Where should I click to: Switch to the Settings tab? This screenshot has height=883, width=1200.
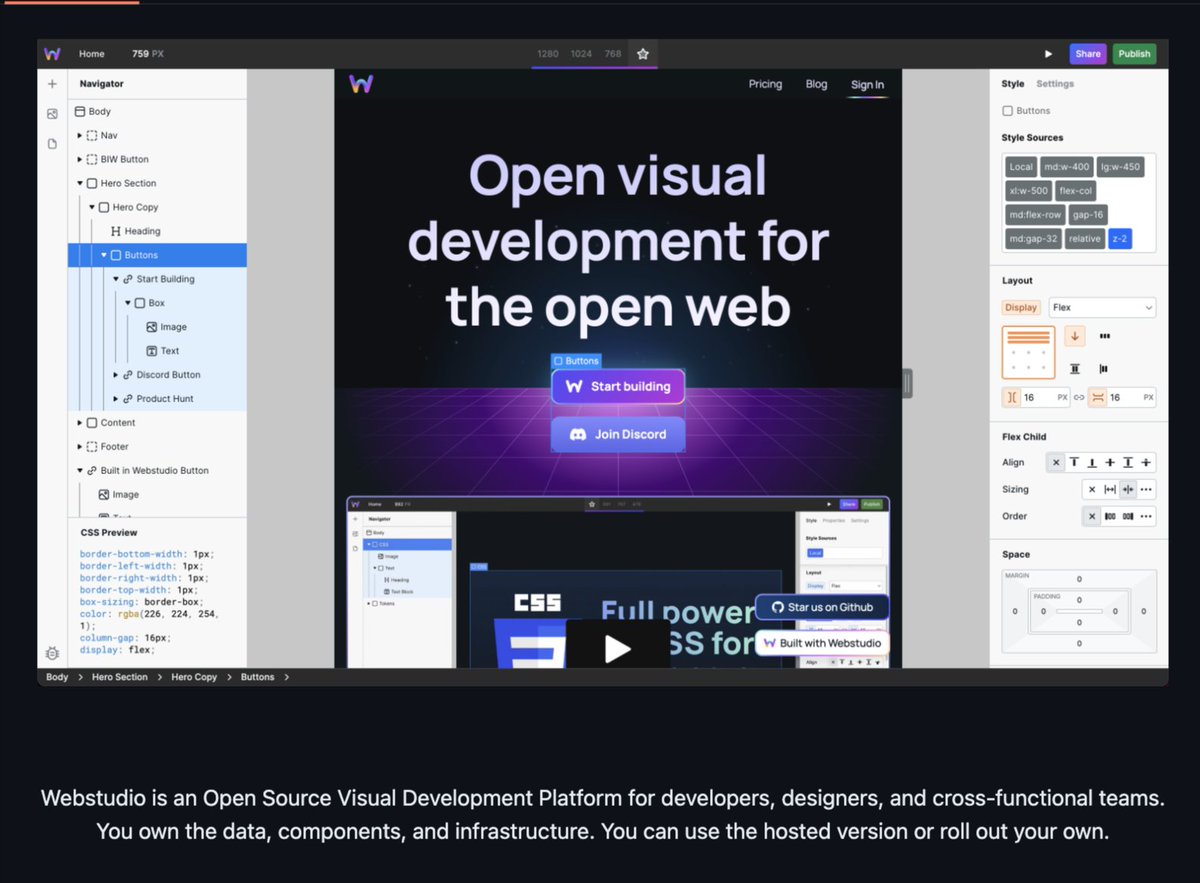(x=1055, y=84)
